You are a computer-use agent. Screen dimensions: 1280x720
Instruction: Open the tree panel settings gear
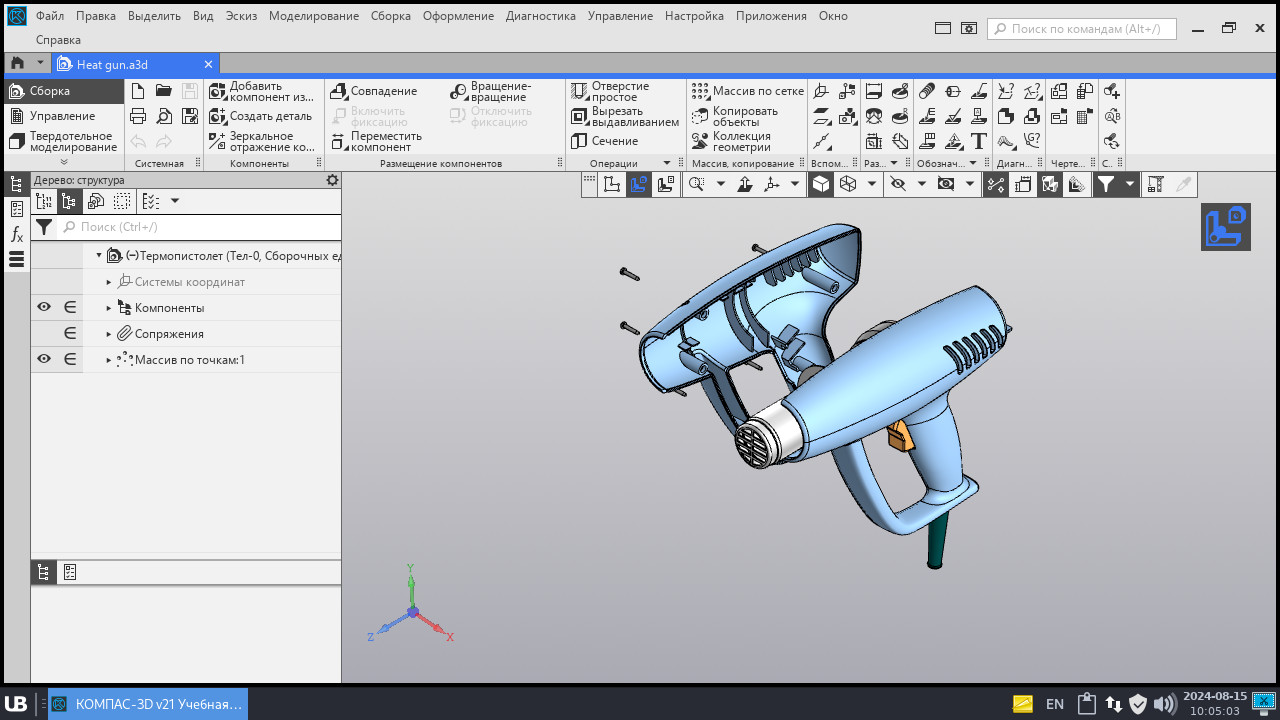point(332,181)
